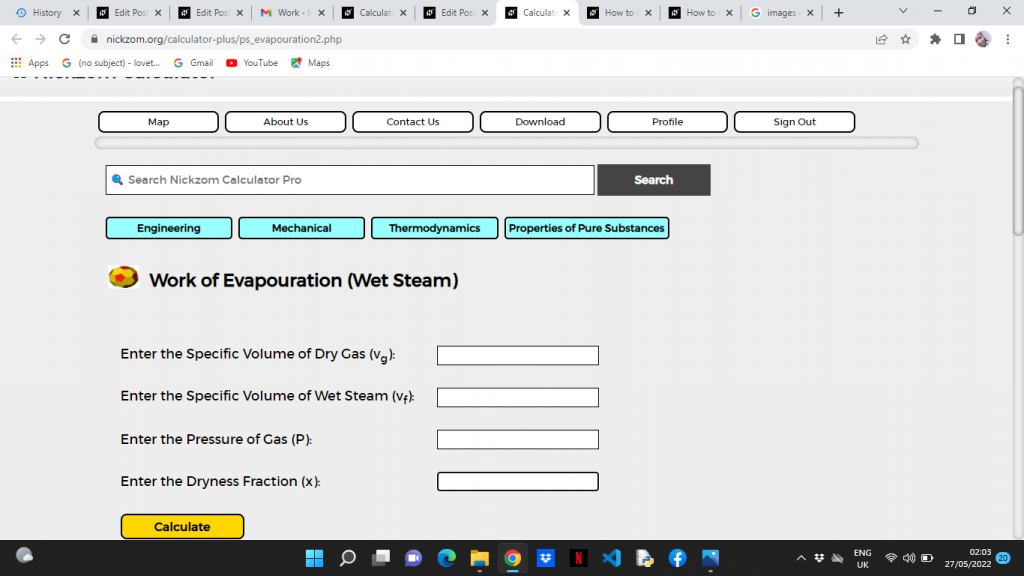The width and height of the screenshot is (1024, 576).
Task: Open File Explorer from the taskbar
Action: click(x=479, y=558)
